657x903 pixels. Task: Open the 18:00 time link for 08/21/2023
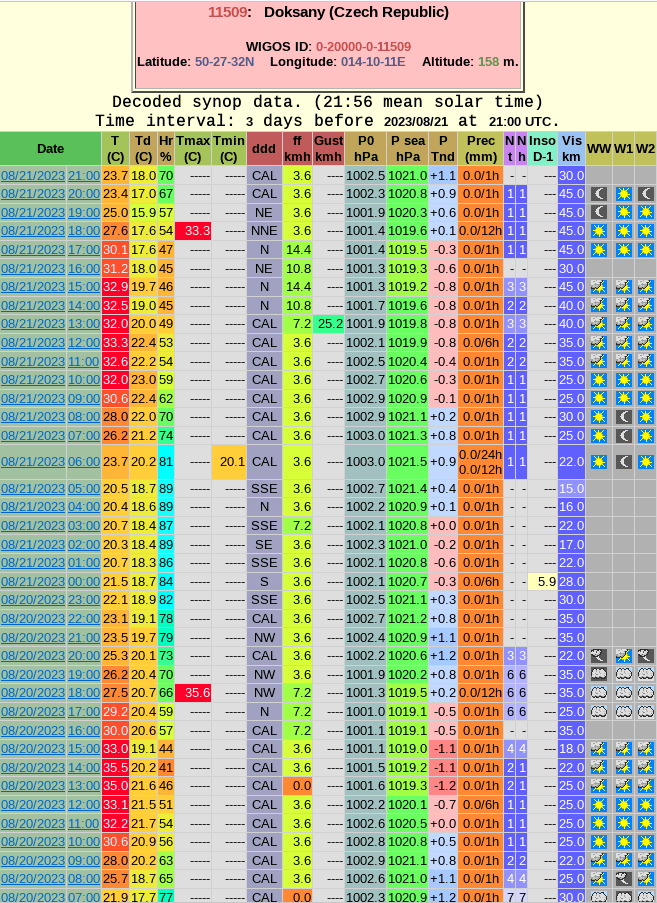click(x=84, y=231)
